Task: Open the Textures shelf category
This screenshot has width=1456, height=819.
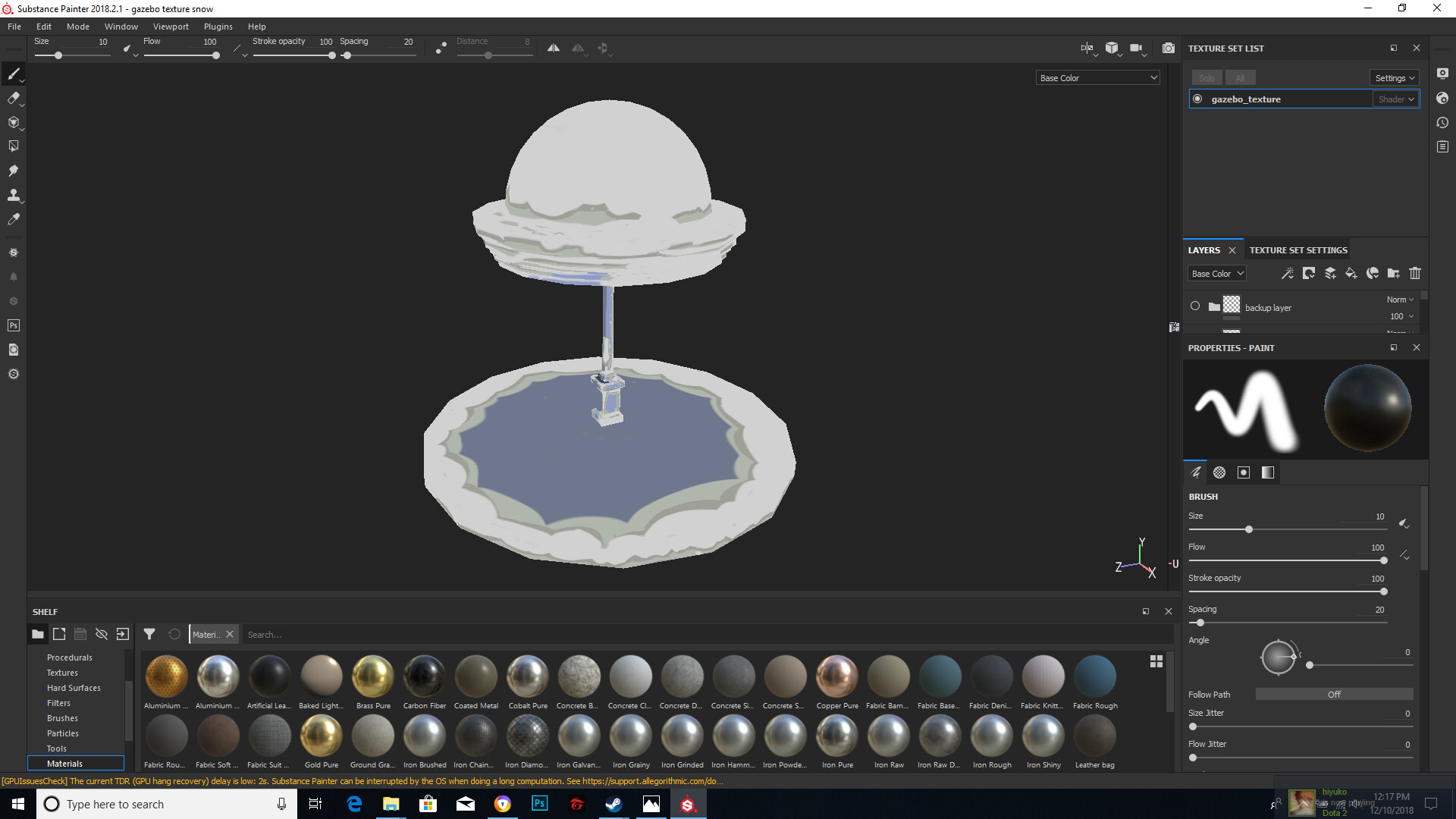Action: [62, 672]
